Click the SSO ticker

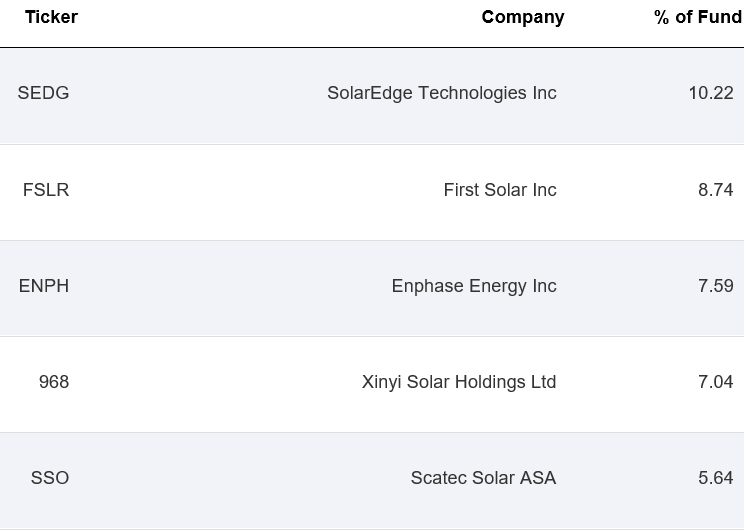50,478
